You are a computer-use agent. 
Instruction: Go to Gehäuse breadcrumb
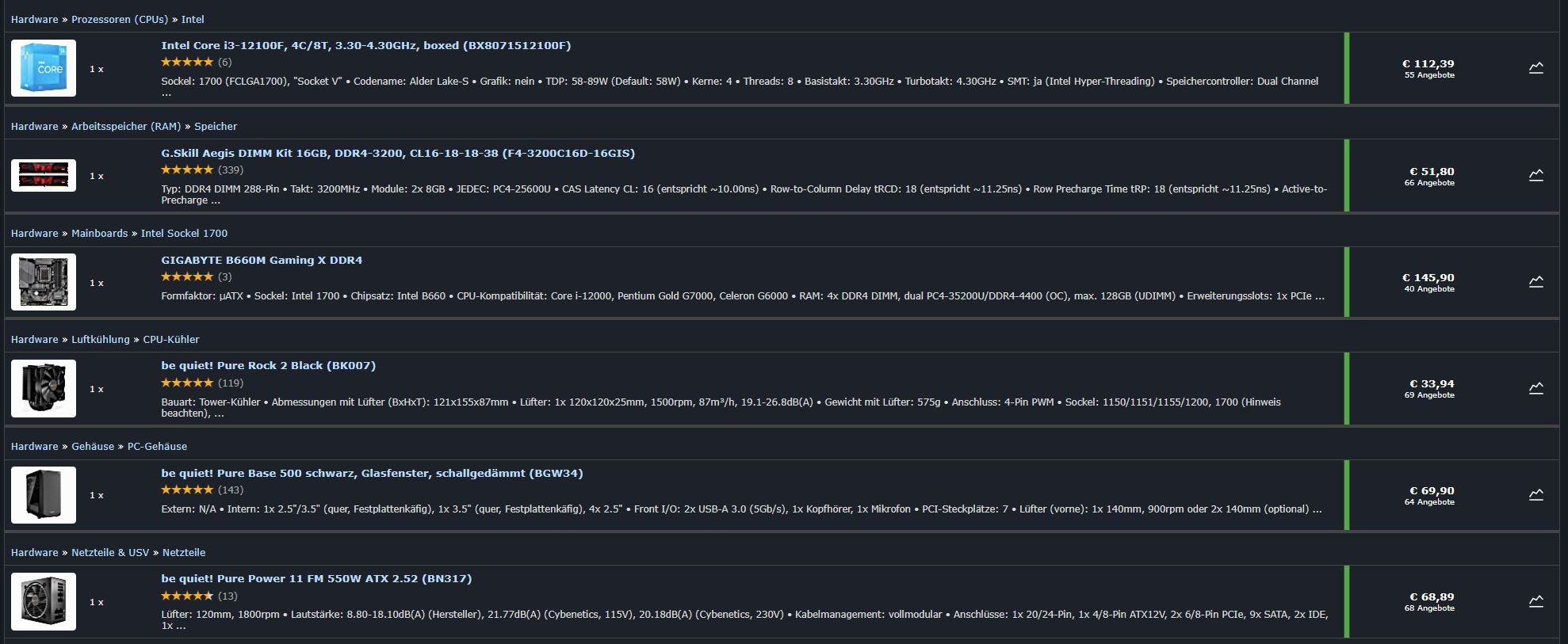pyautogui.click(x=93, y=446)
